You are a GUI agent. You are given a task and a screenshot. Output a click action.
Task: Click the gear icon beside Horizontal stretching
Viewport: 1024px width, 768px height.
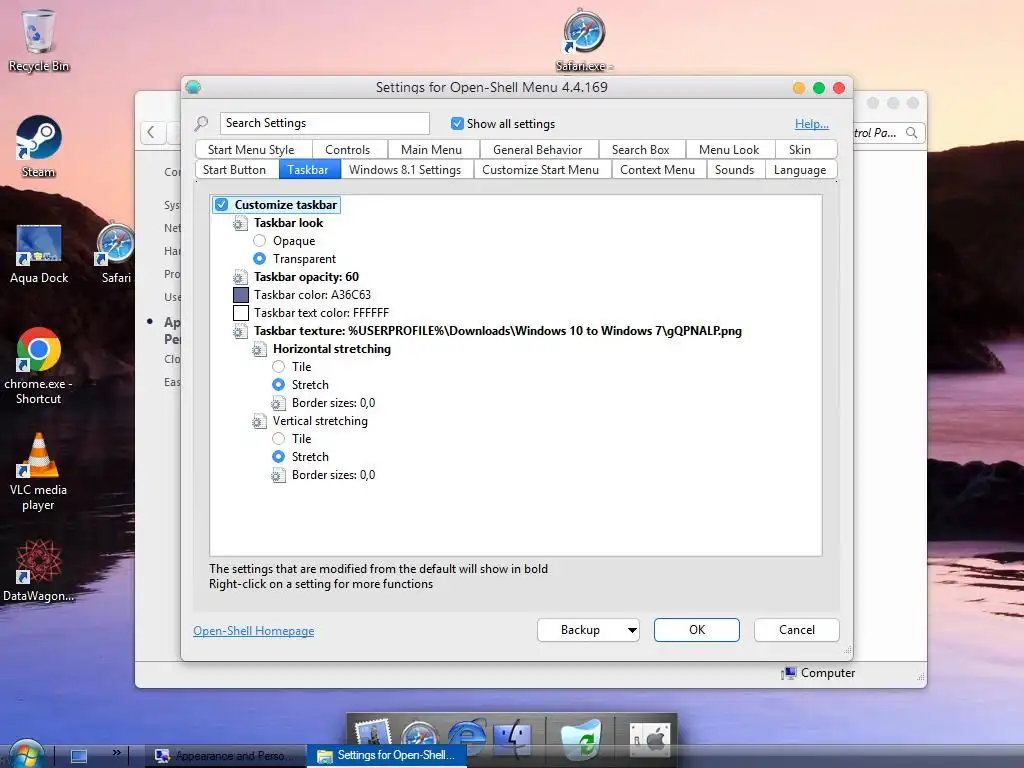coord(259,349)
